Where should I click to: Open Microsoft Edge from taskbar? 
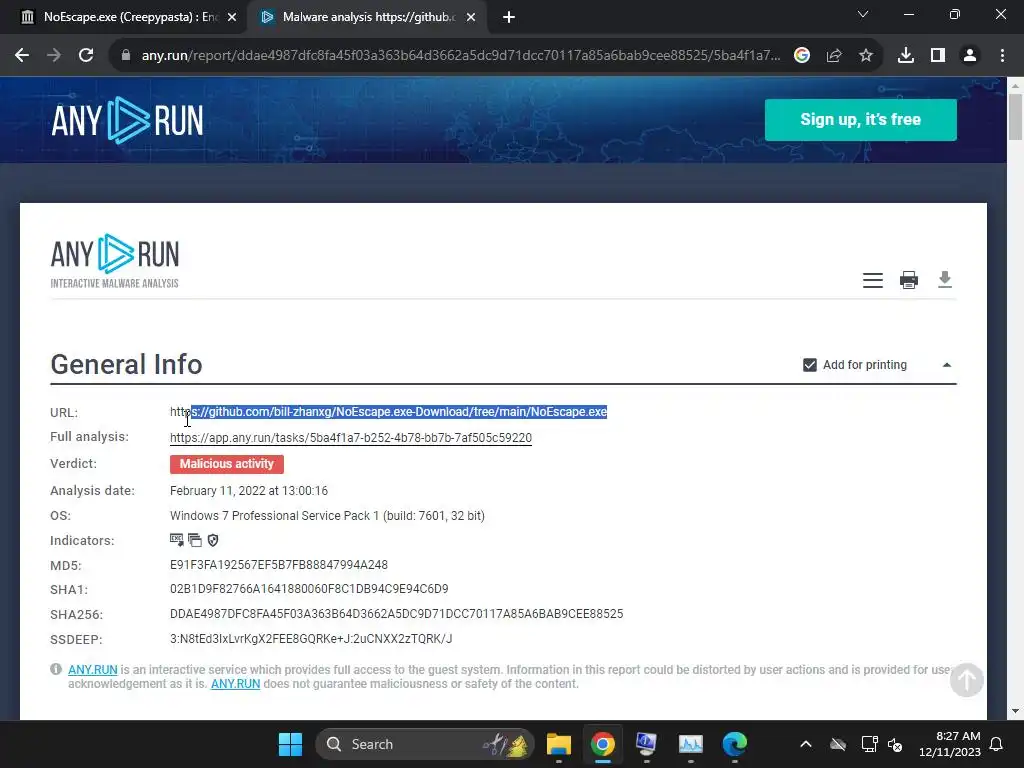(735, 744)
